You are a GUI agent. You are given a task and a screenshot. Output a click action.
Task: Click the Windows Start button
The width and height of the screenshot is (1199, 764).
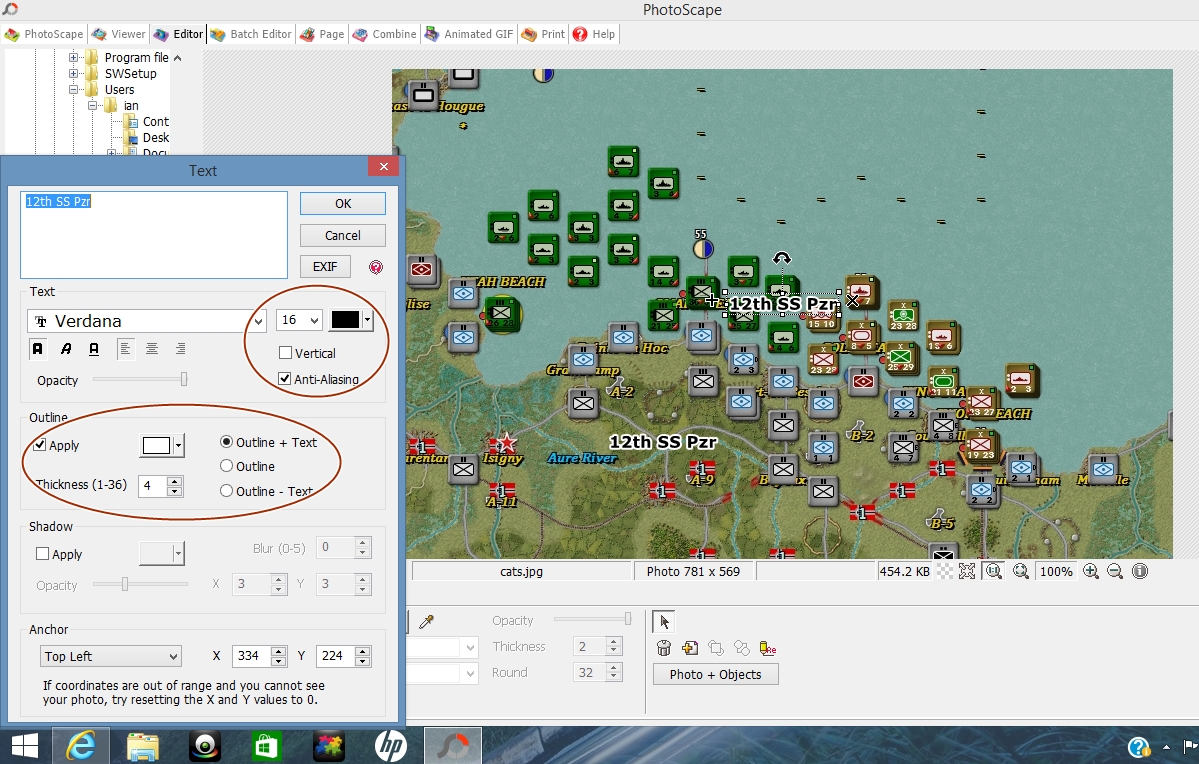tap(24, 746)
